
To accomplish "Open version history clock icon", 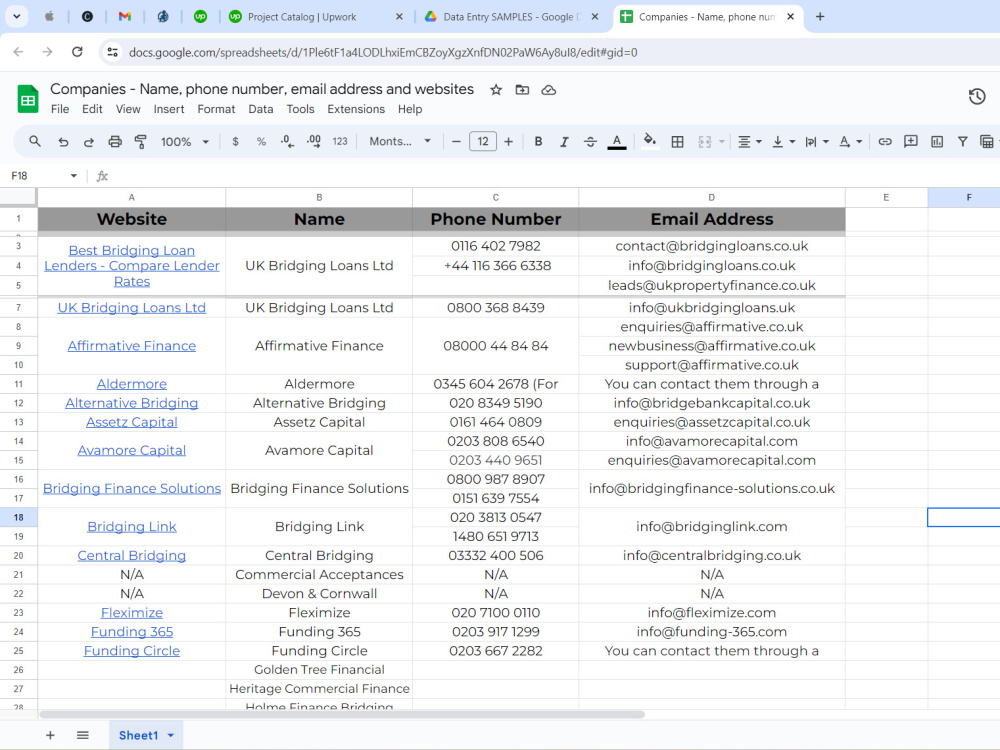I will (x=976, y=96).
